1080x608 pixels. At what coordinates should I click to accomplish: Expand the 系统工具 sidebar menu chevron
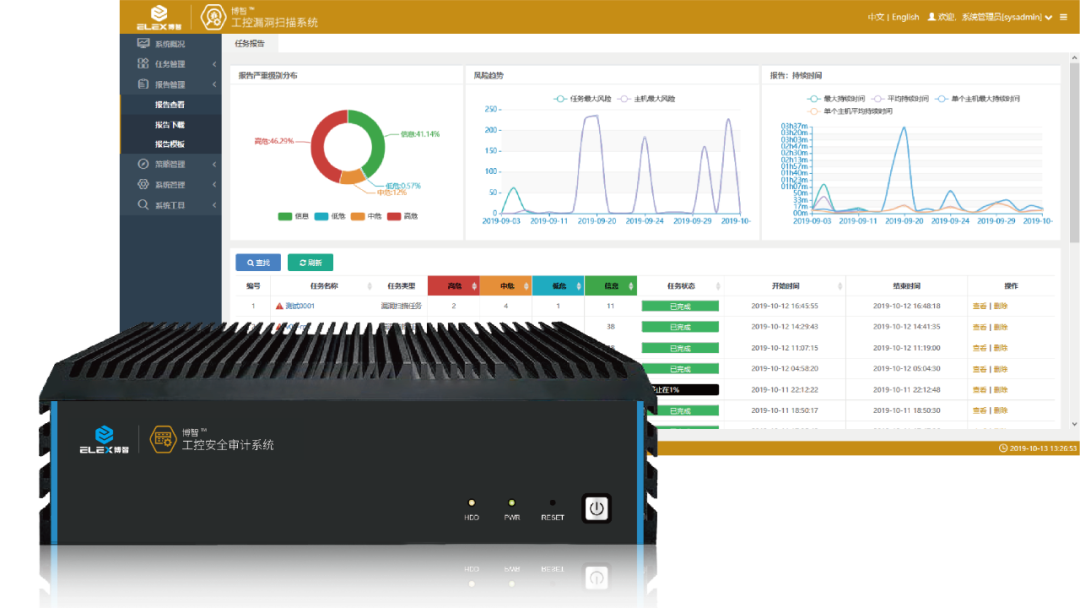214,205
